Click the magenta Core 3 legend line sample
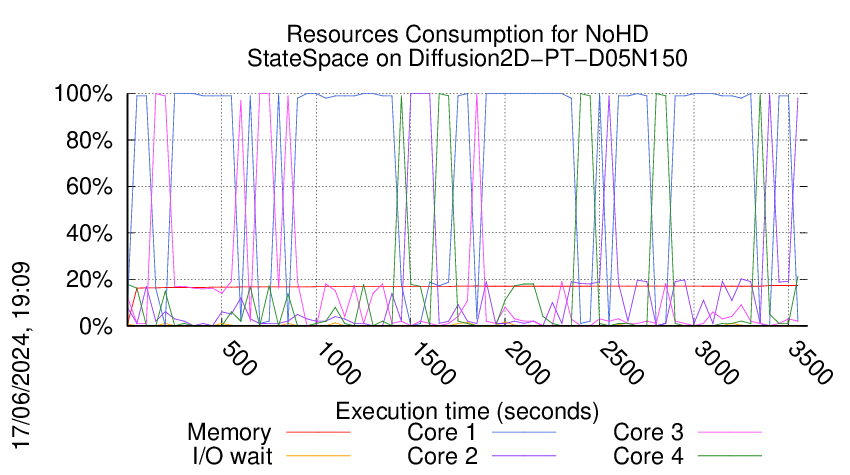The image size is (850, 475). point(730,432)
